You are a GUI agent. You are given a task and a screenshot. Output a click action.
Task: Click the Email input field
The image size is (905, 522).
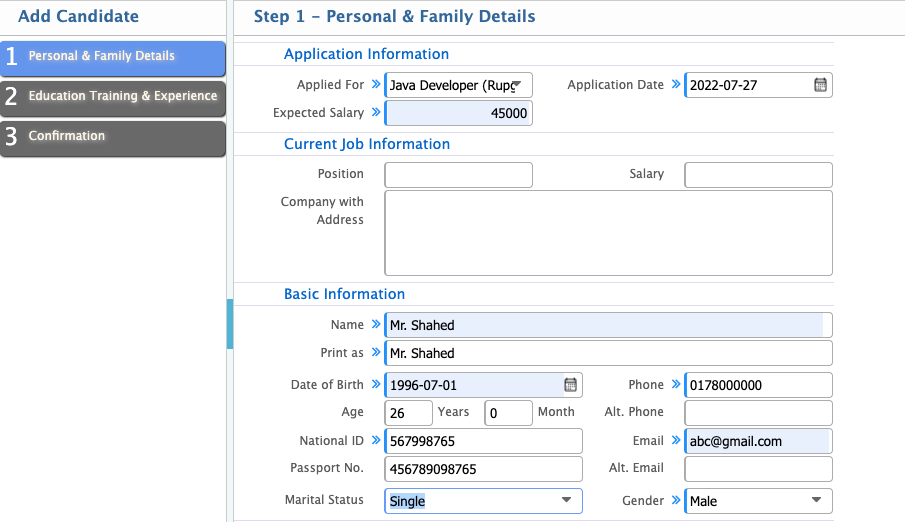[758, 441]
